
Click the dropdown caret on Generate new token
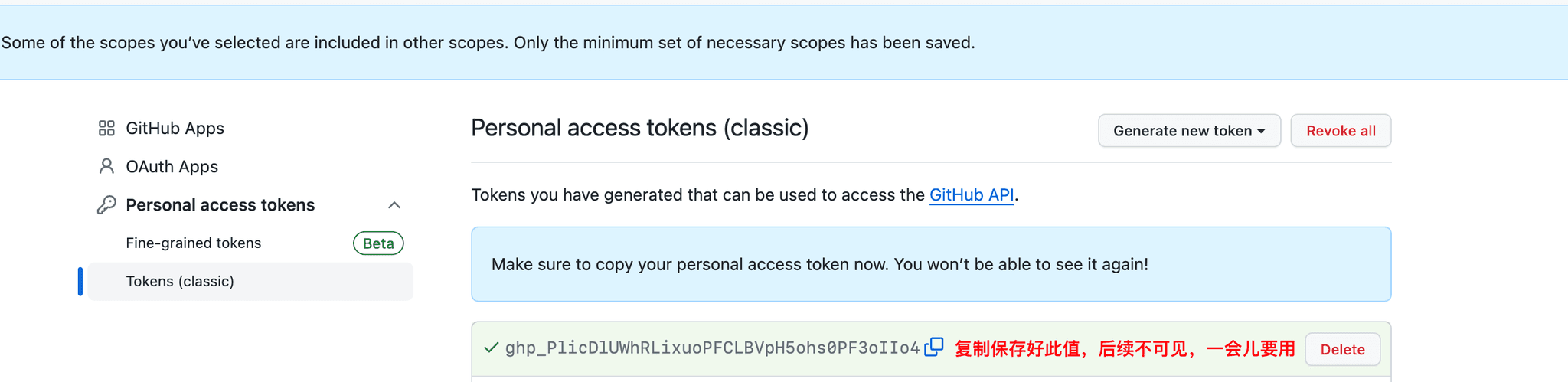pyautogui.click(x=1261, y=131)
